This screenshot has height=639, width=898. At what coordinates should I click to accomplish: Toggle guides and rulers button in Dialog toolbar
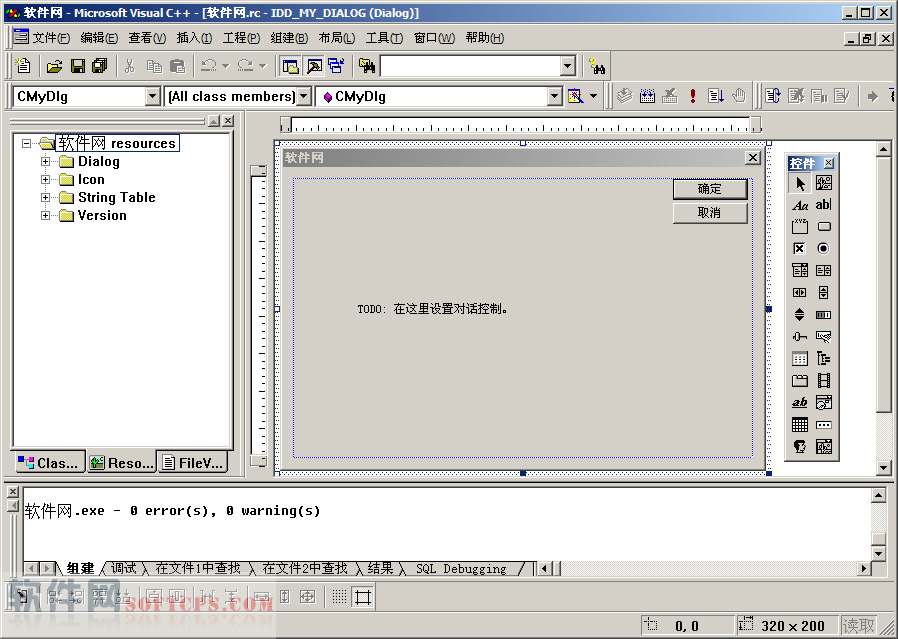click(x=363, y=597)
